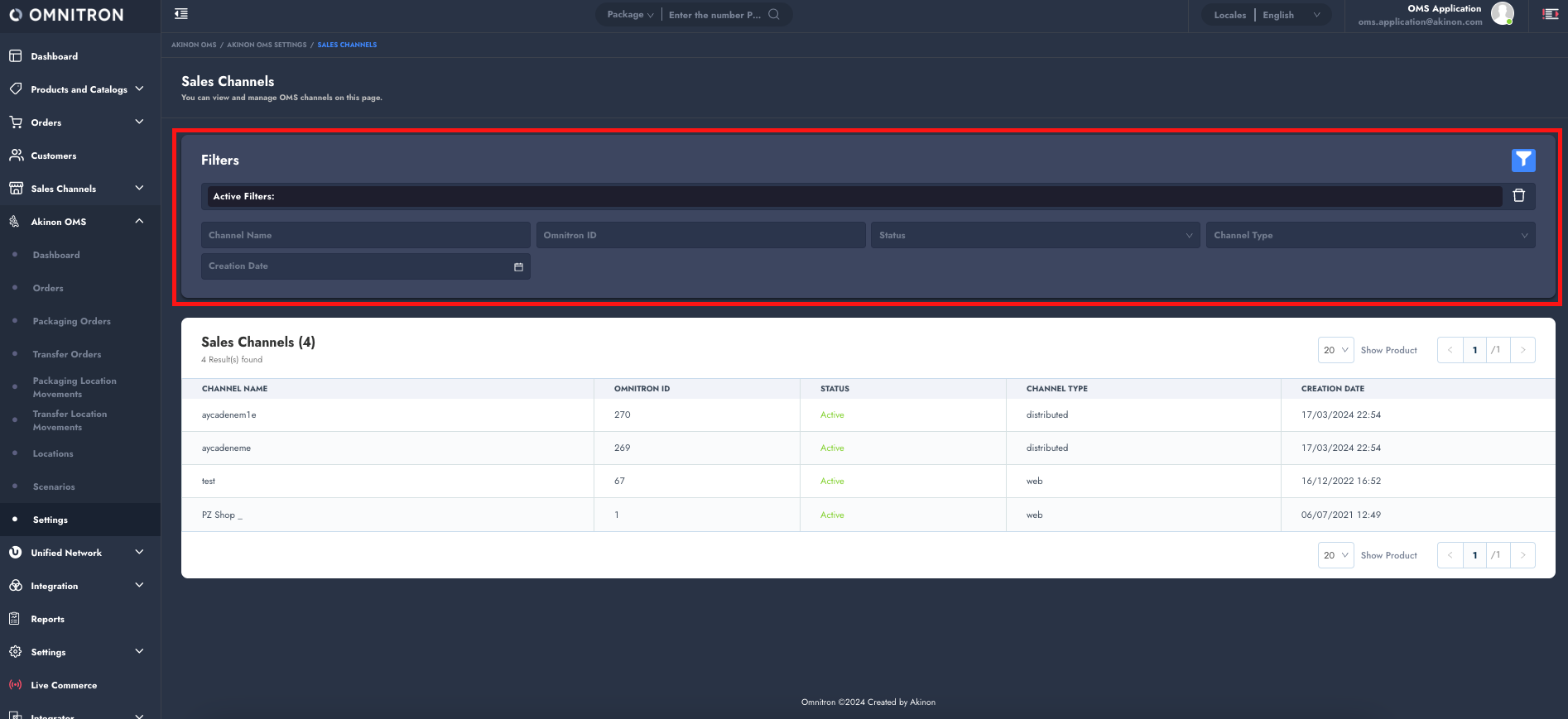Open calendar in Creation Date field
The height and width of the screenshot is (719, 1568).
518,266
